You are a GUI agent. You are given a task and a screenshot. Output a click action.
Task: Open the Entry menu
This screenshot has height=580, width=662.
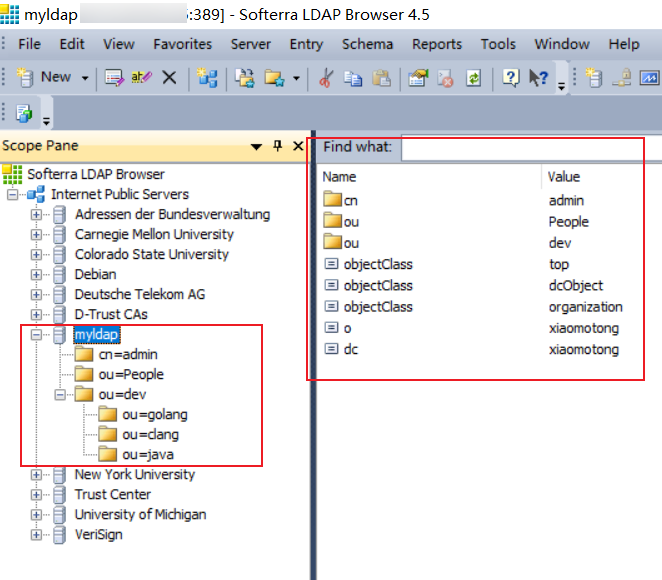[x=306, y=44]
